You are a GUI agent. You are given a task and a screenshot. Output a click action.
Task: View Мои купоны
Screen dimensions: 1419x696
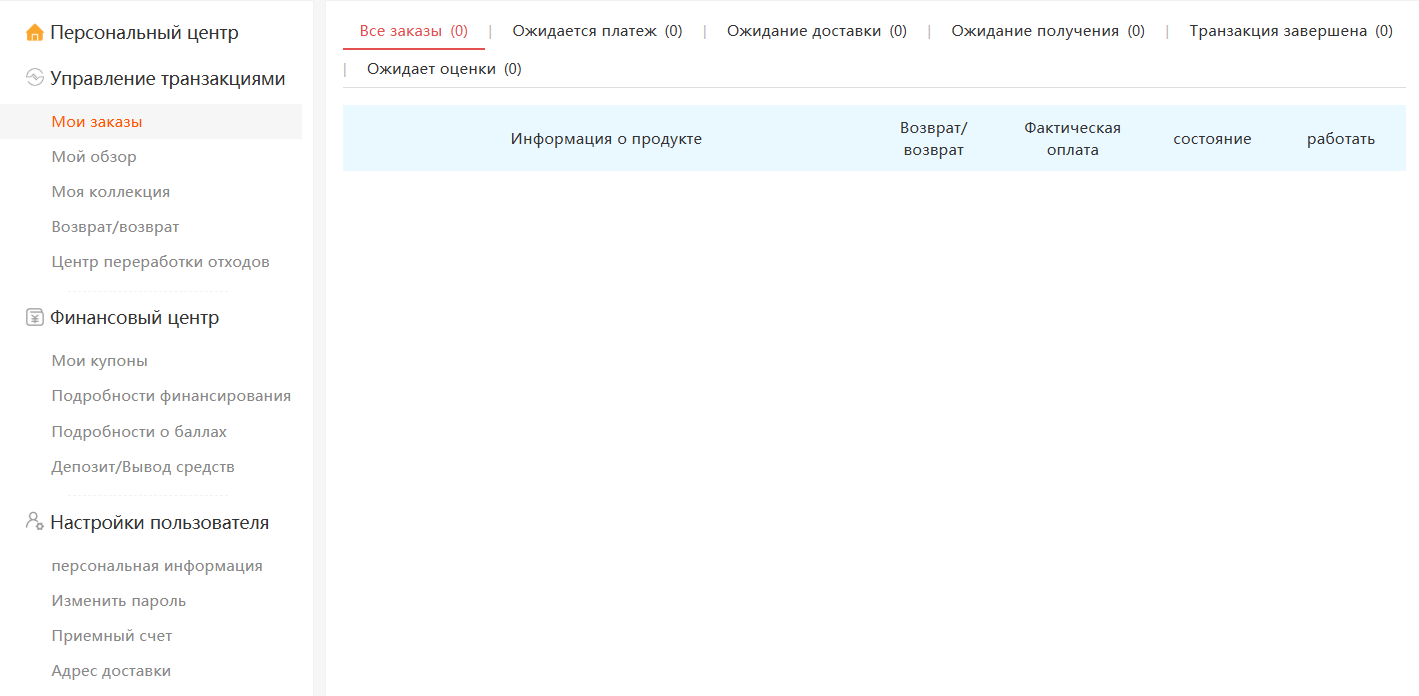[x=99, y=361]
